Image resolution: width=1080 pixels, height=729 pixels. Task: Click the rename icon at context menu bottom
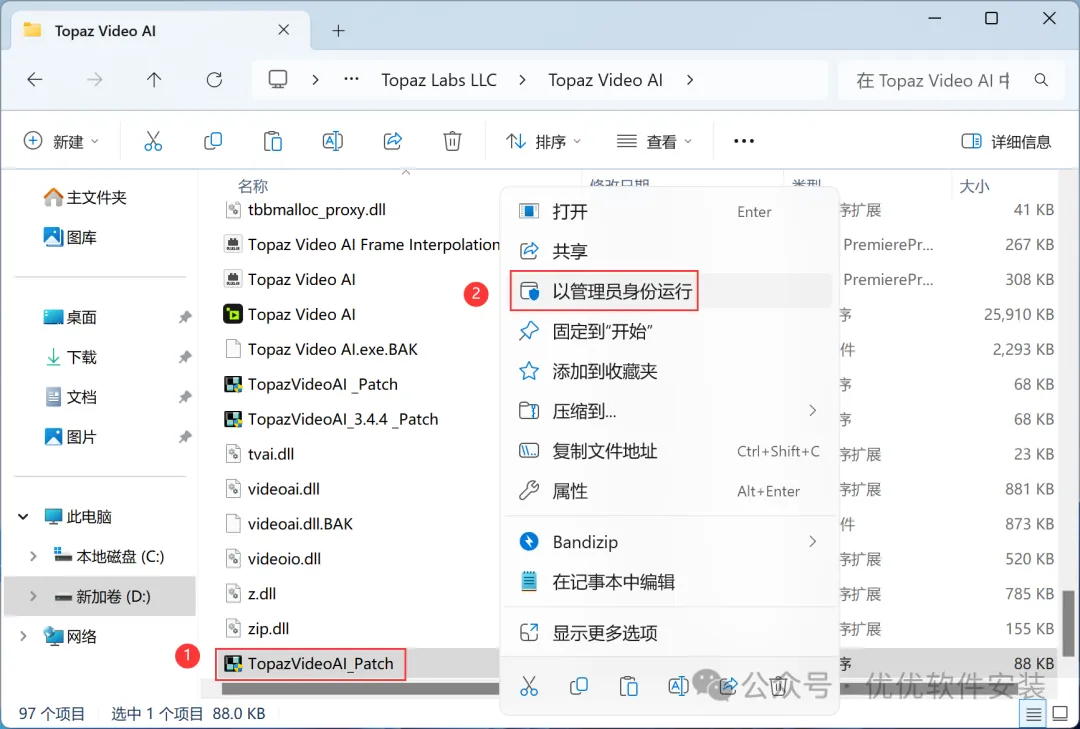tap(678, 686)
